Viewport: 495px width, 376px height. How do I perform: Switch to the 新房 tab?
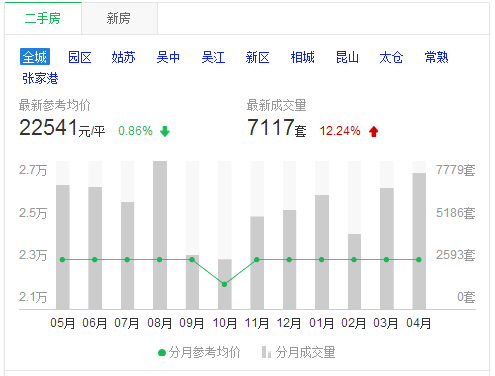coord(119,18)
